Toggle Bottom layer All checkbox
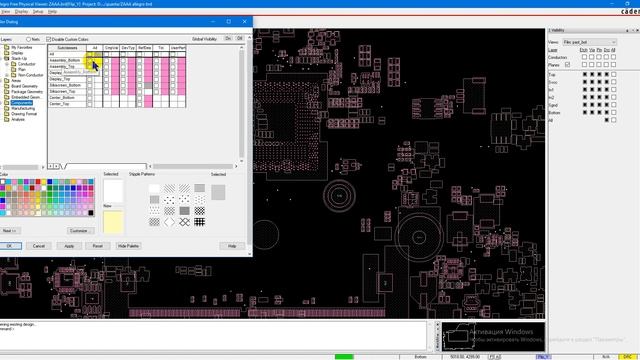Screen dimensions: 640x360 613,112
